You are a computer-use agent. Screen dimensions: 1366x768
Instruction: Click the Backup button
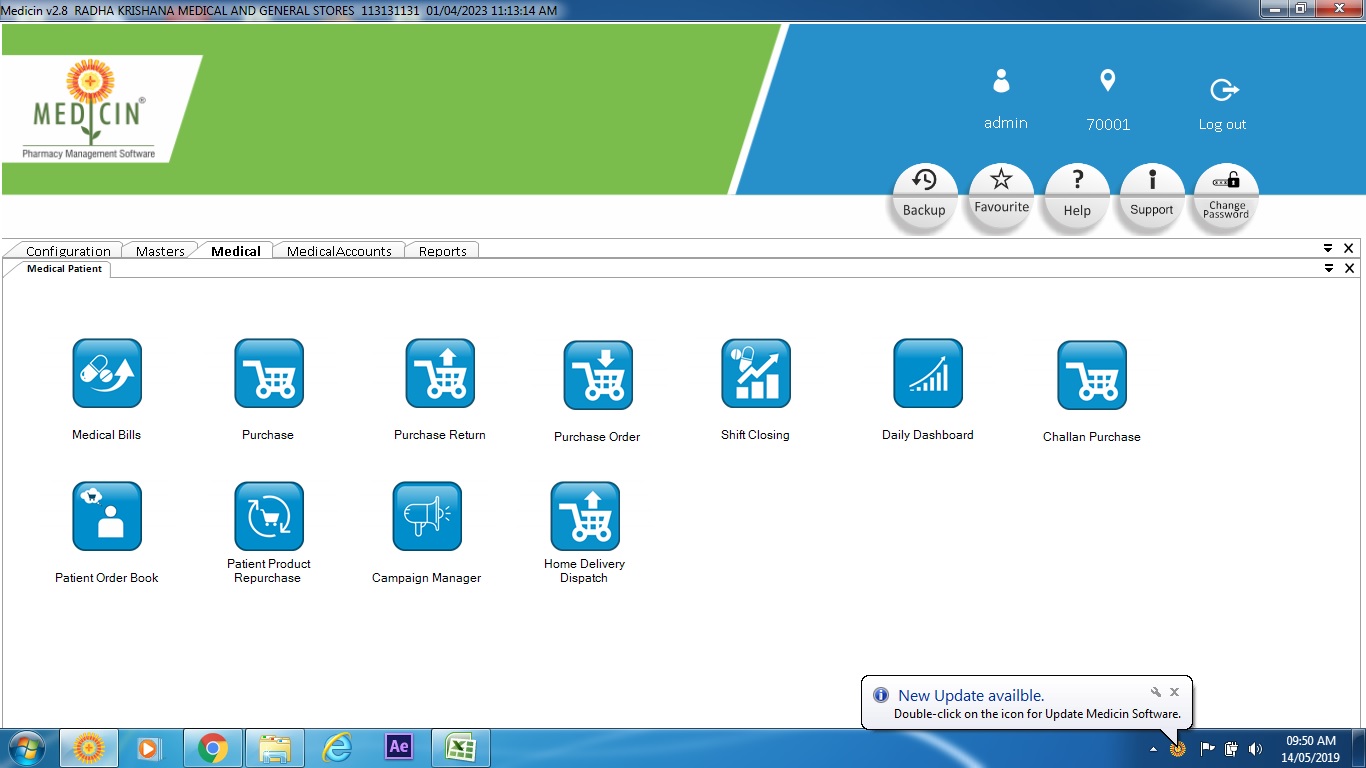click(924, 196)
